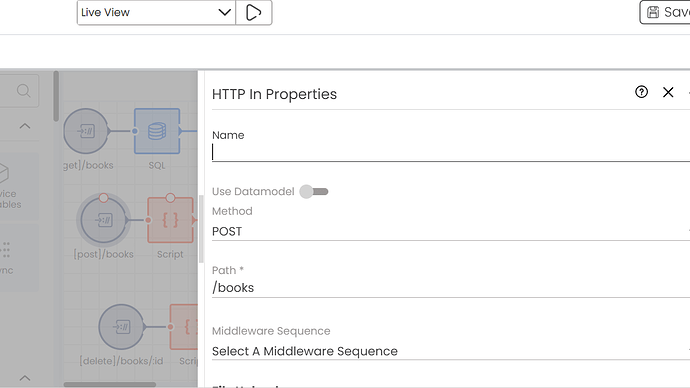This screenshot has width=690, height=388.
Task: Collapse the upper sidebar section chevron
Action: [x=25, y=126]
